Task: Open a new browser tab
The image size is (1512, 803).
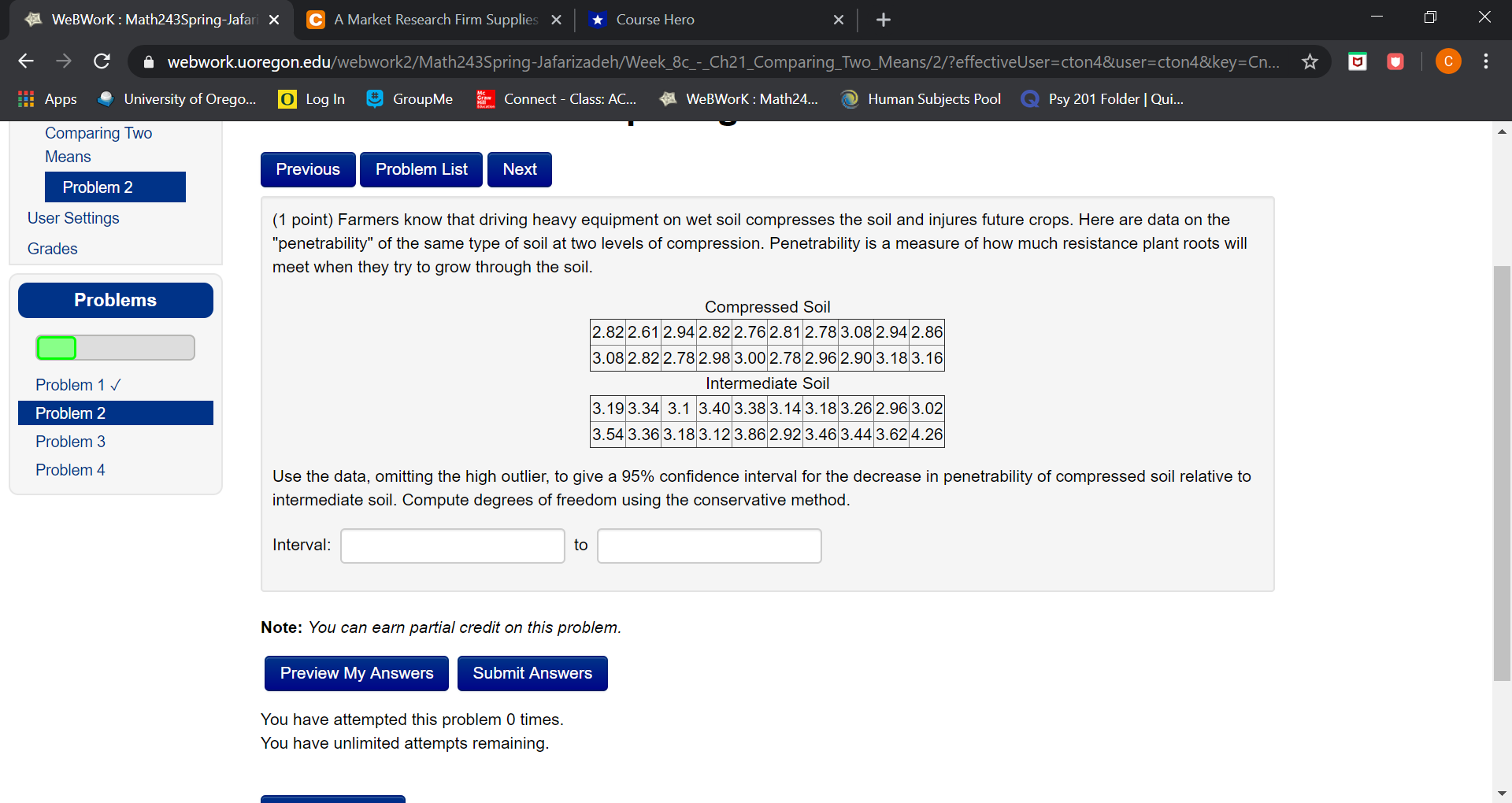Action: pos(884,20)
